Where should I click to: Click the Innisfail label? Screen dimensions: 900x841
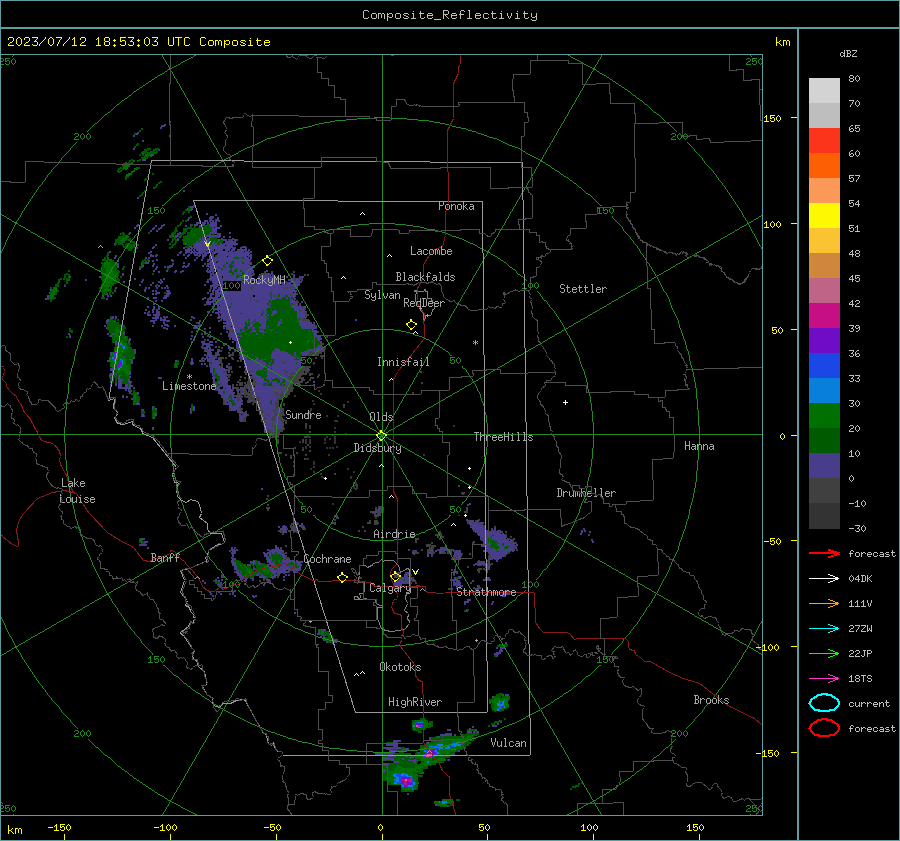pyautogui.click(x=403, y=362)
